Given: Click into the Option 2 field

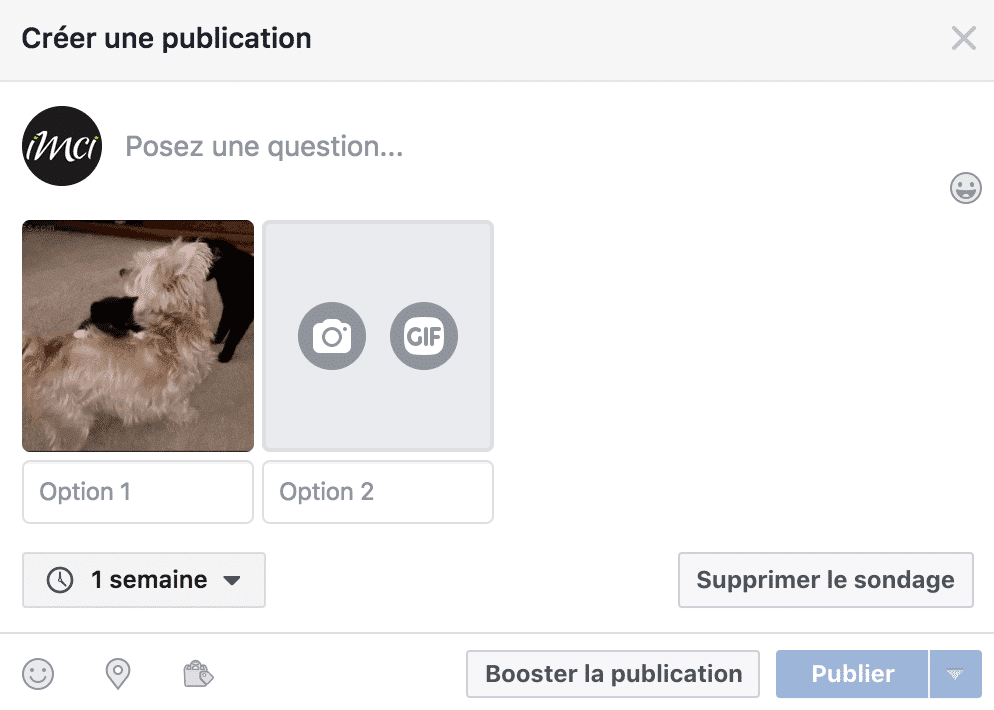Looking at the screenshot, I should pos(378,492).
